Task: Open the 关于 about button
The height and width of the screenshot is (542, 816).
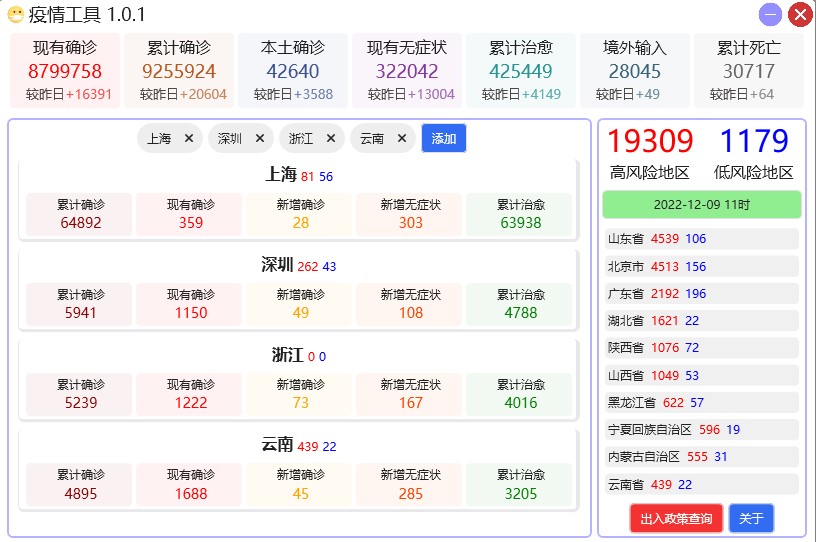Action: (x=751, y=519)
